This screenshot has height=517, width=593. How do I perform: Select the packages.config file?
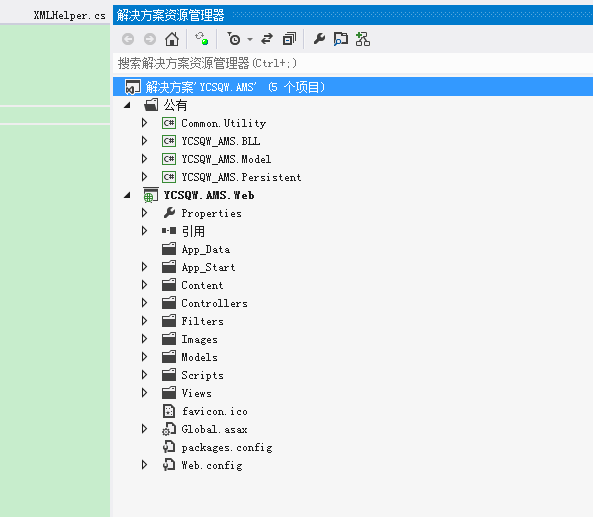coord(227,448)
